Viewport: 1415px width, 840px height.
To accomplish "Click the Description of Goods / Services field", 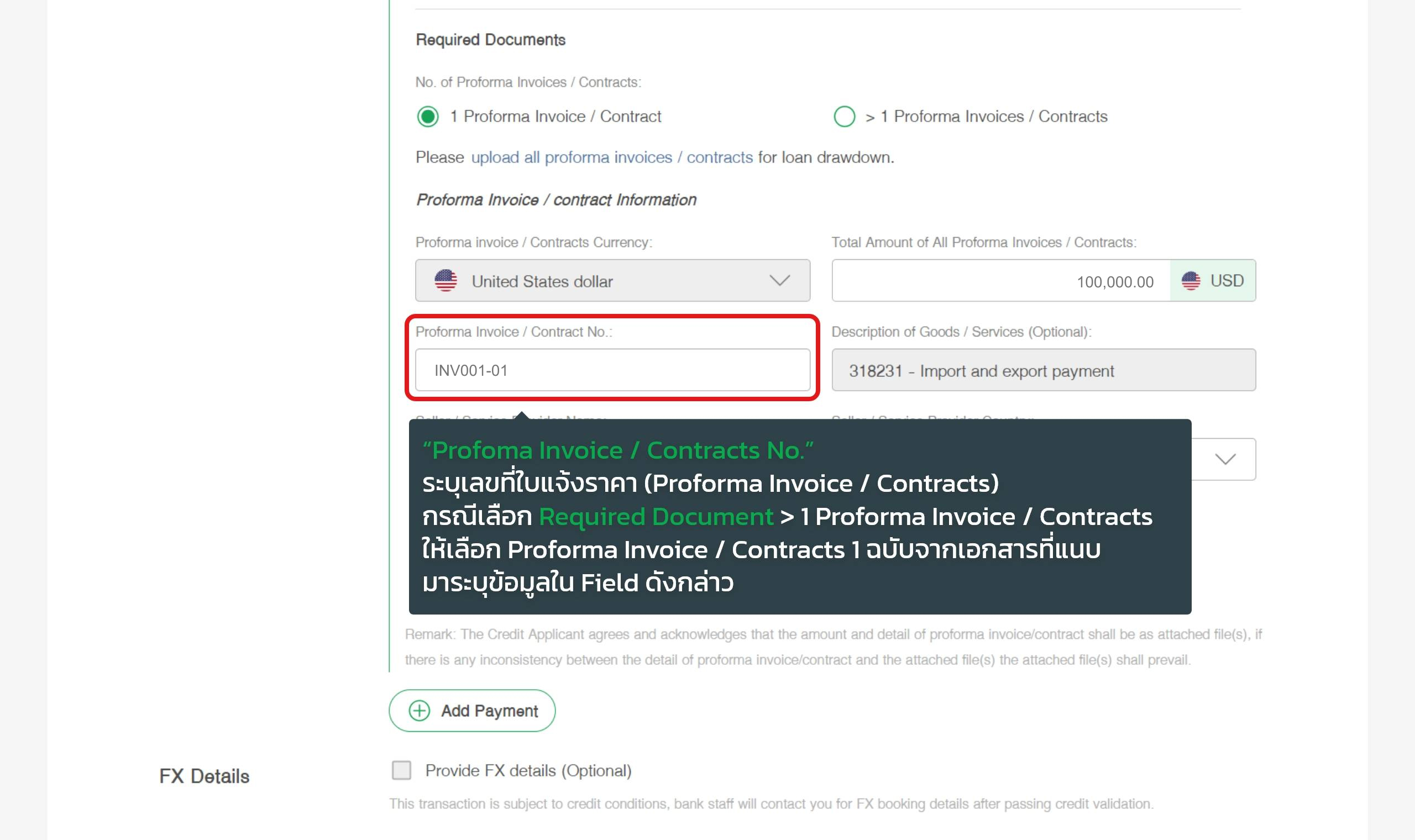I will (x=1043, y=370).
